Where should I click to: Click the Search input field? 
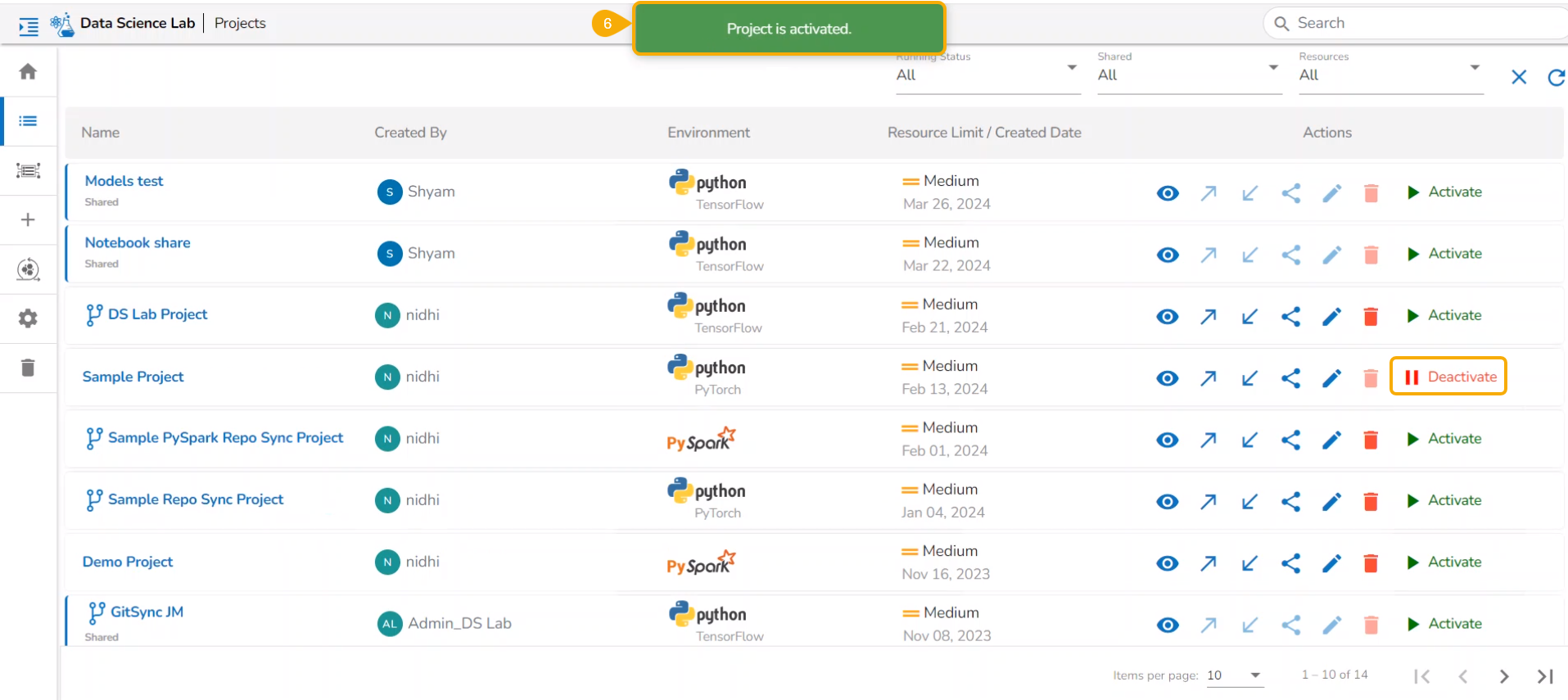point(1425,23)
